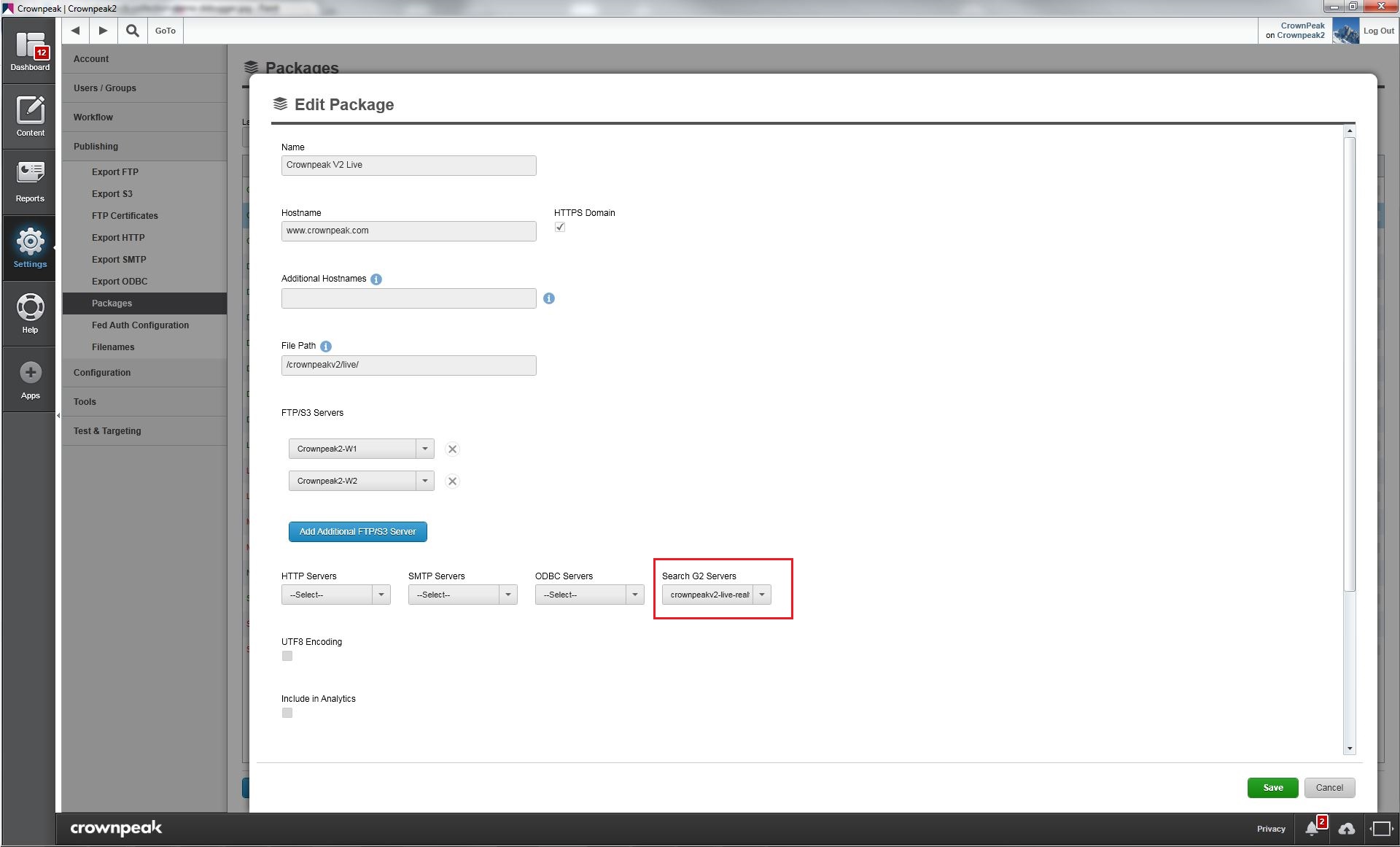Open Test & Targeting menu item

[x=144, y=431]
